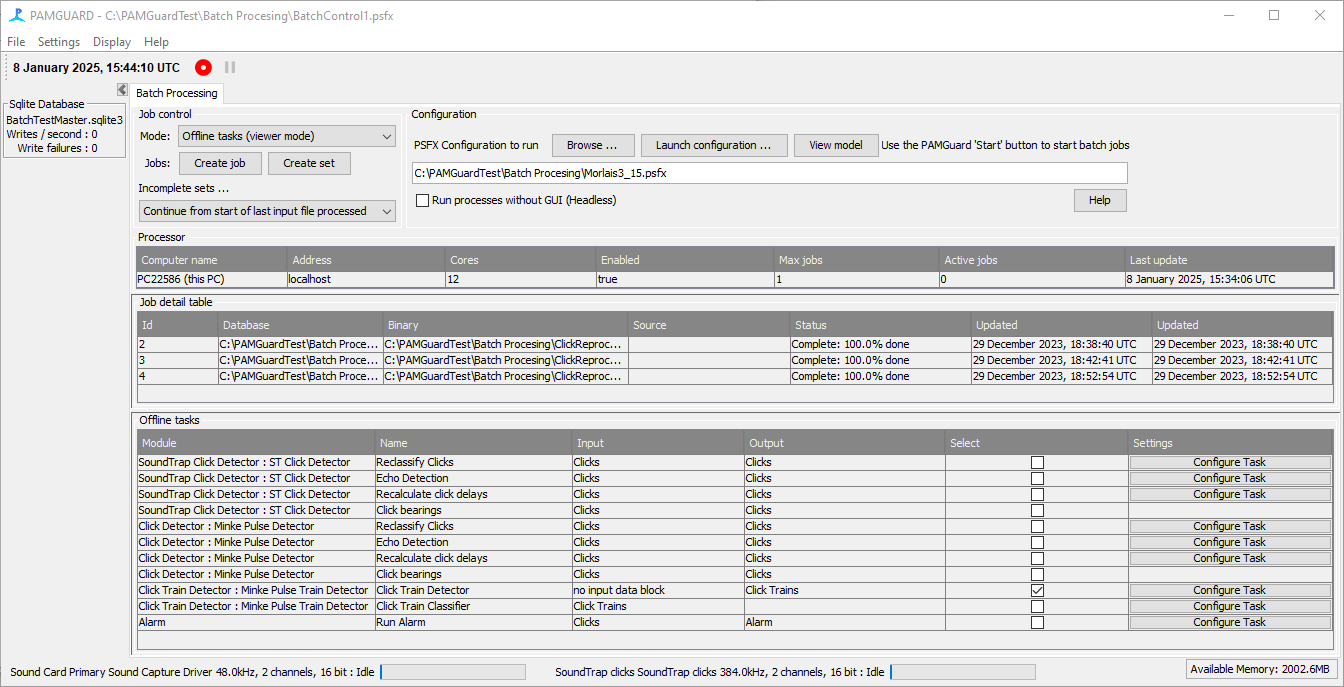Untick the Click Train Detector task checkbox

pyautogui.click(x=1037, y=590)
